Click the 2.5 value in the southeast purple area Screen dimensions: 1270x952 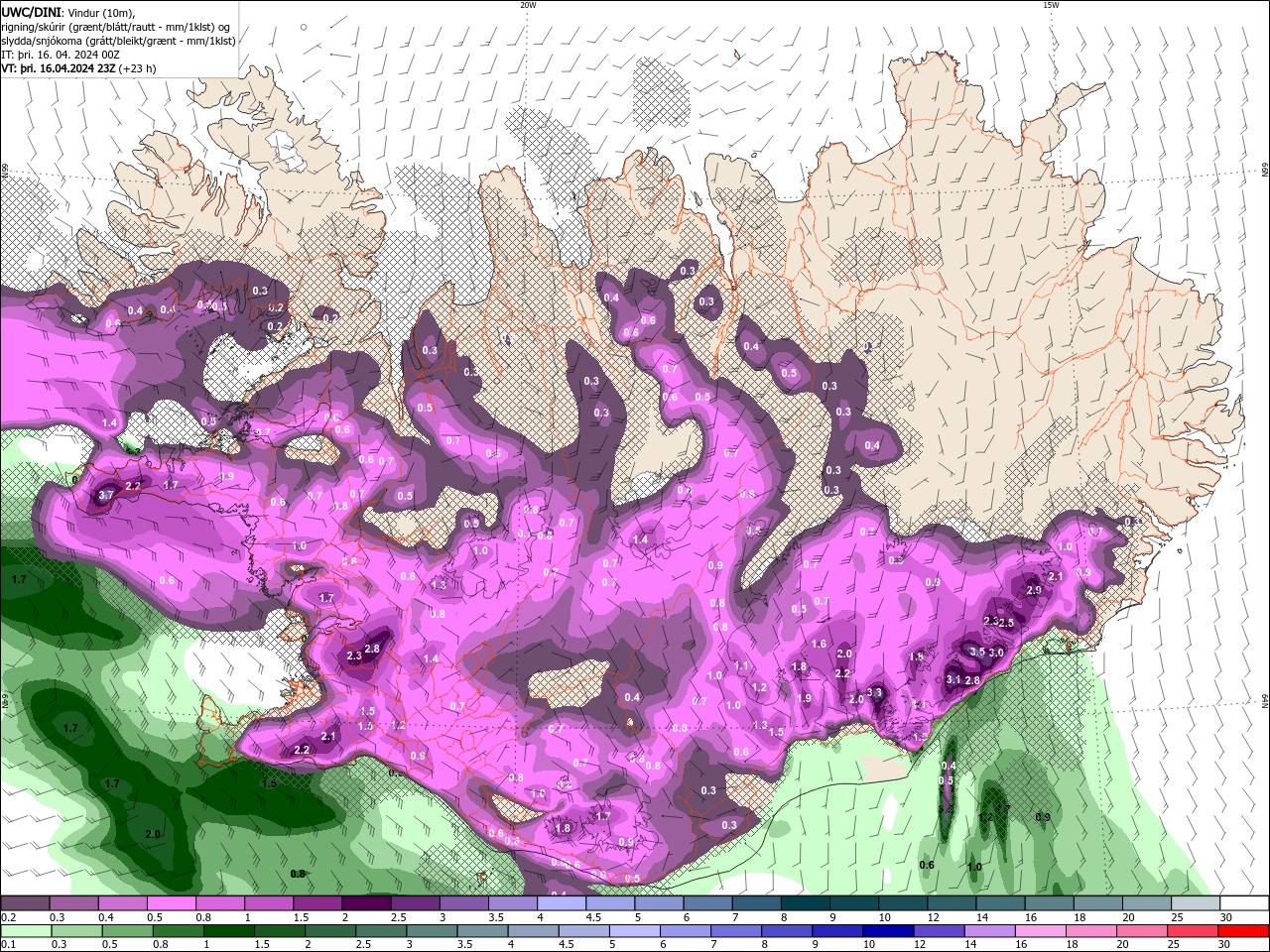coord(1007,623)
